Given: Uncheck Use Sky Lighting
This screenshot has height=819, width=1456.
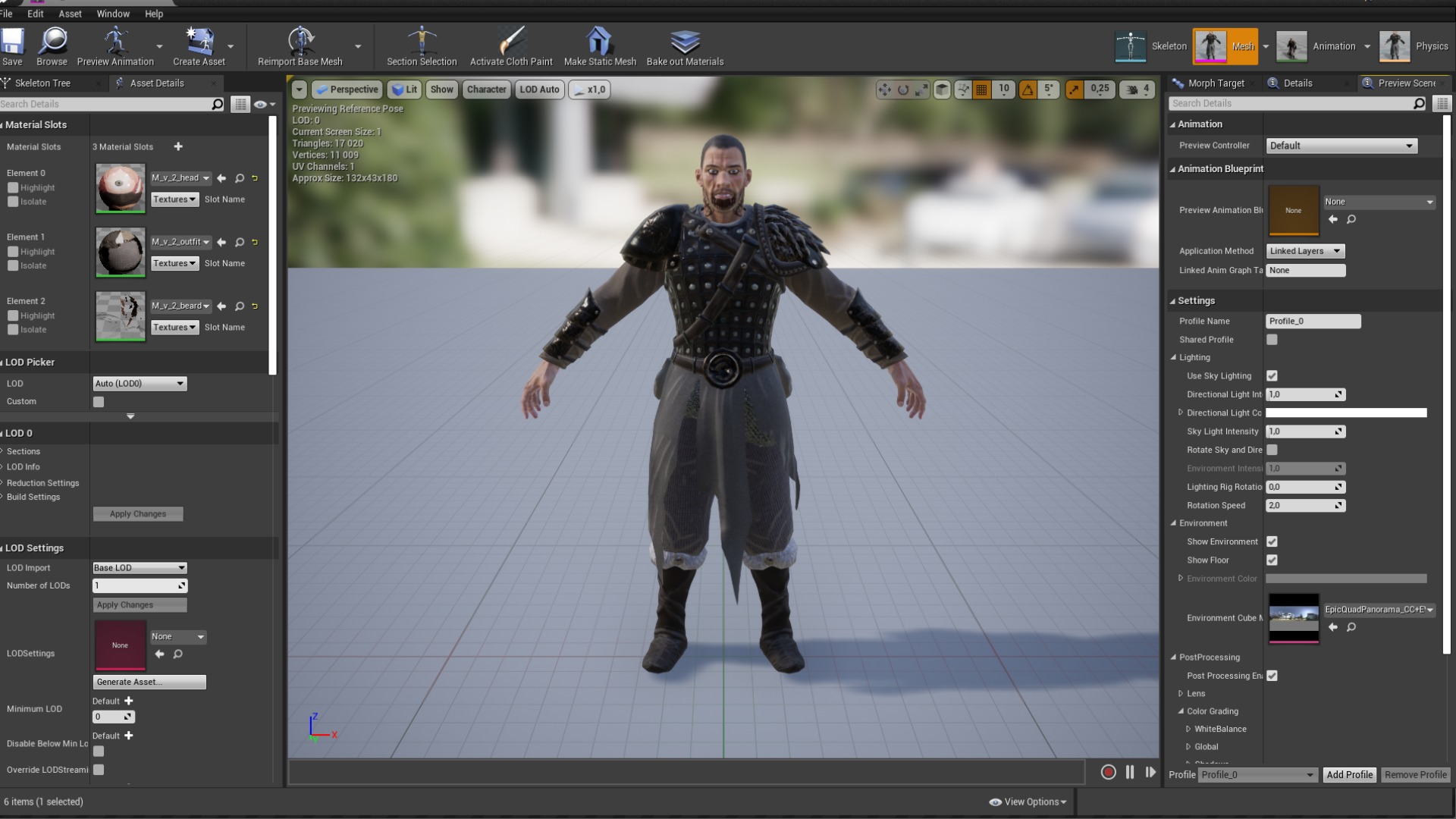Looking at the screenshot, I should click(1272, 375).
